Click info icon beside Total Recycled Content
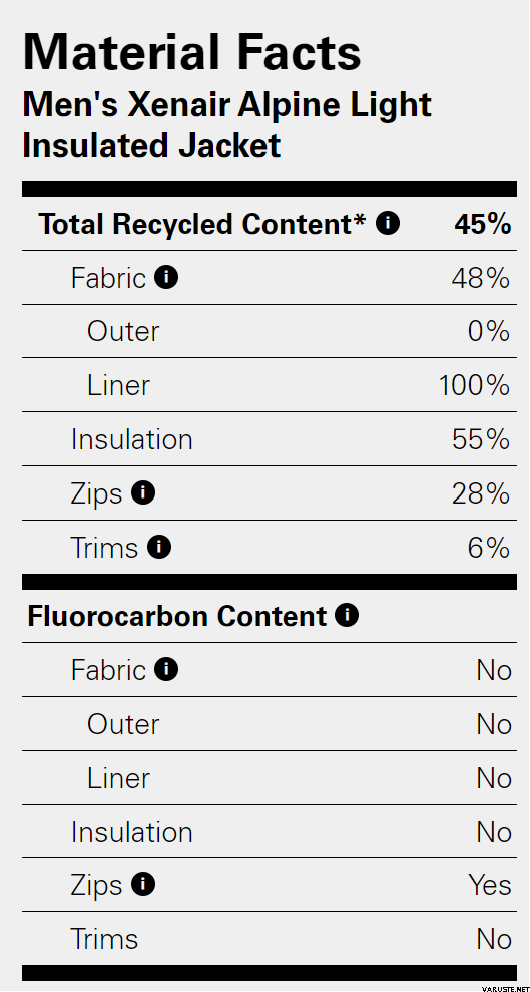Image resolution: width=530 pixels, height=992 pixels. tap(388, 223)
